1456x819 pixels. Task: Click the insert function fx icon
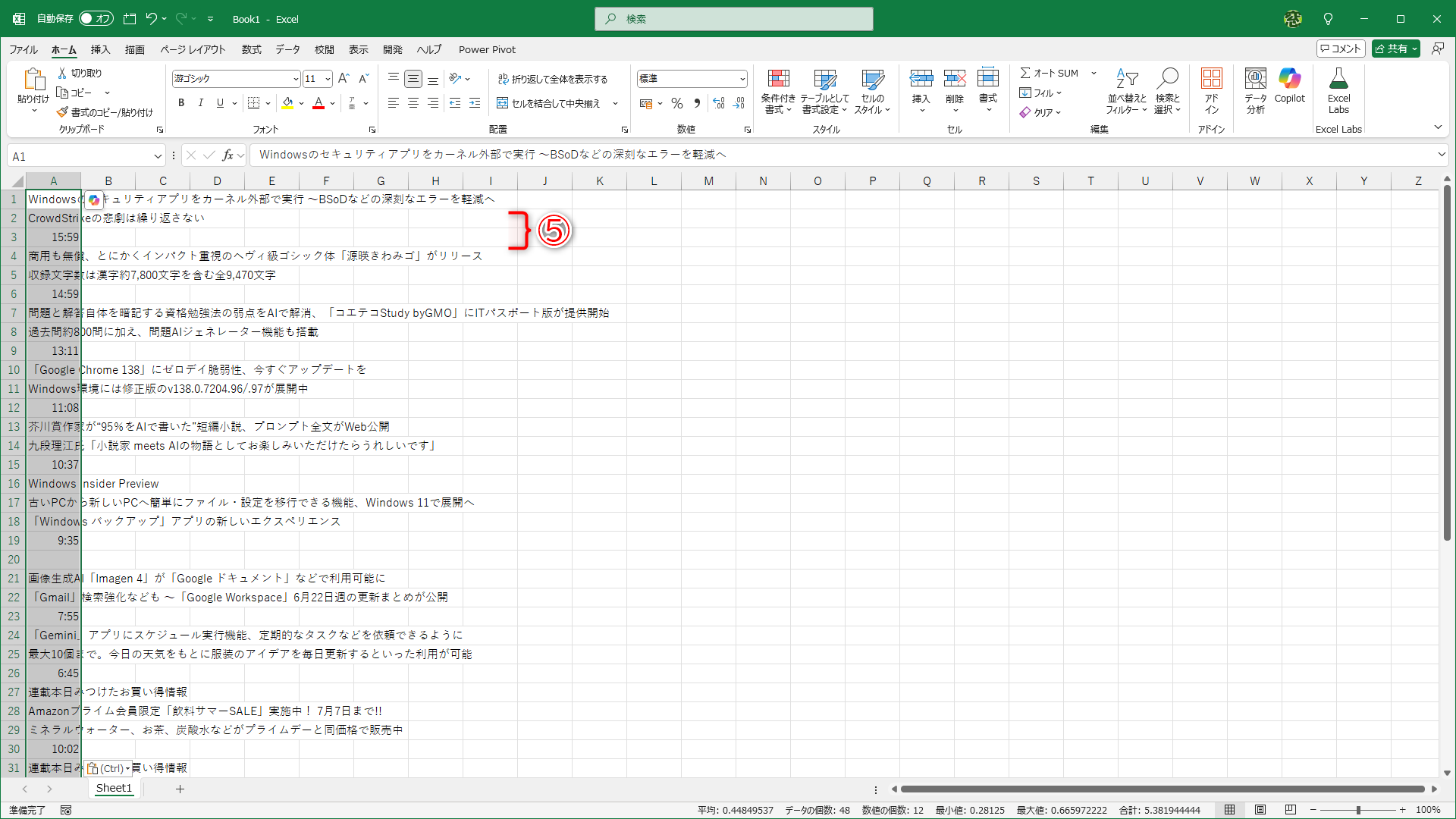click(227, 155)
